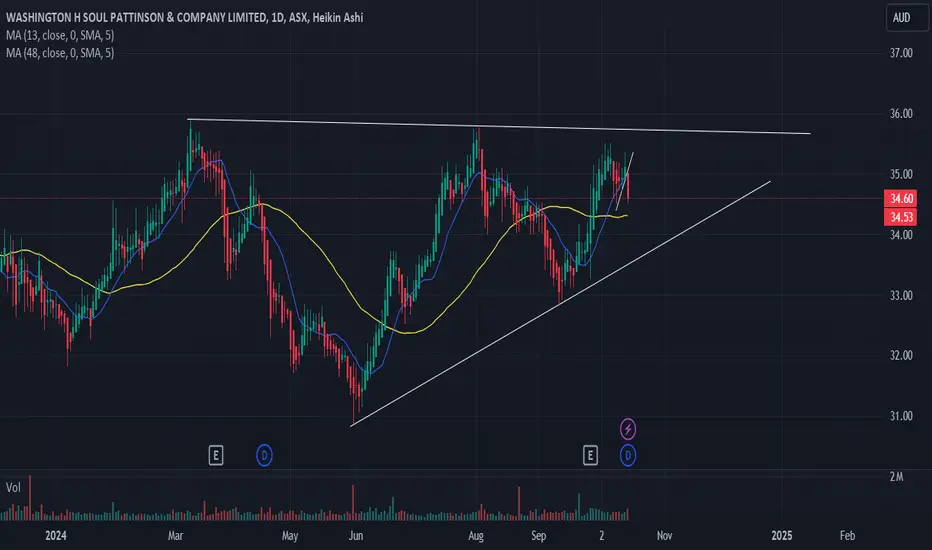The height and width of the screenshot is (550, 932).
Task: Click the Feb label on time axis
Action: point(848,536)
